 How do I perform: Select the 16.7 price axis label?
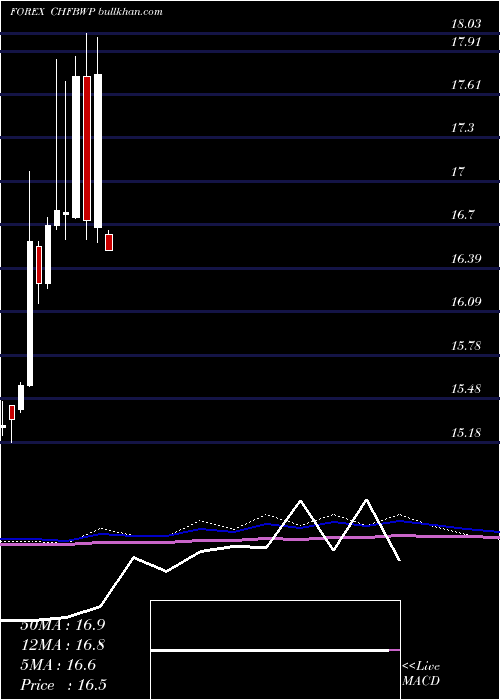coord(462,215)
